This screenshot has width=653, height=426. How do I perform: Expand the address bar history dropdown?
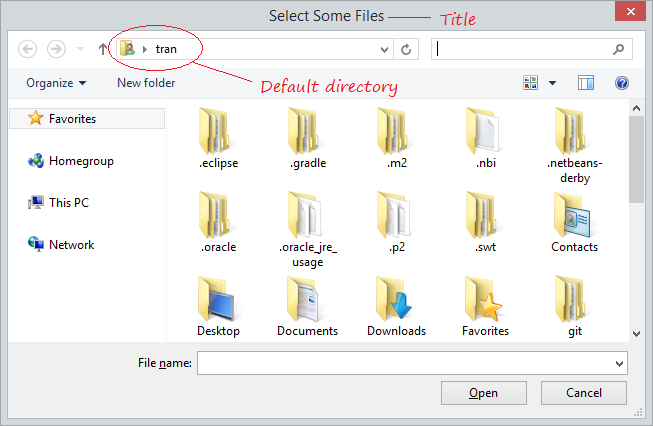pyautogui.click(x=384, y=50)
